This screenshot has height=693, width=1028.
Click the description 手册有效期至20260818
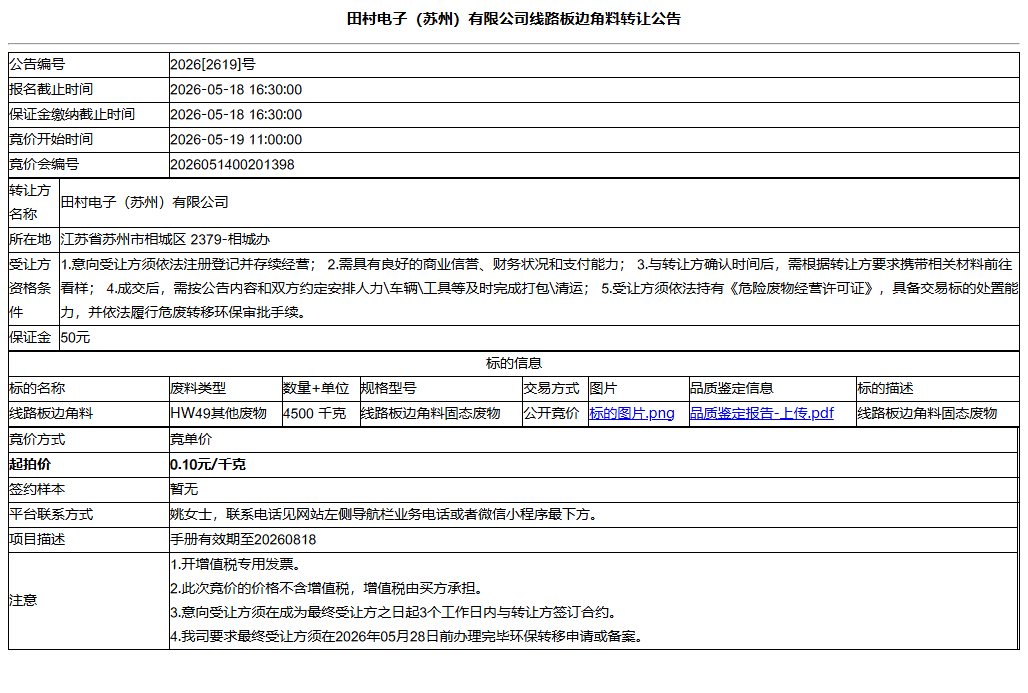tap(243, 540)
